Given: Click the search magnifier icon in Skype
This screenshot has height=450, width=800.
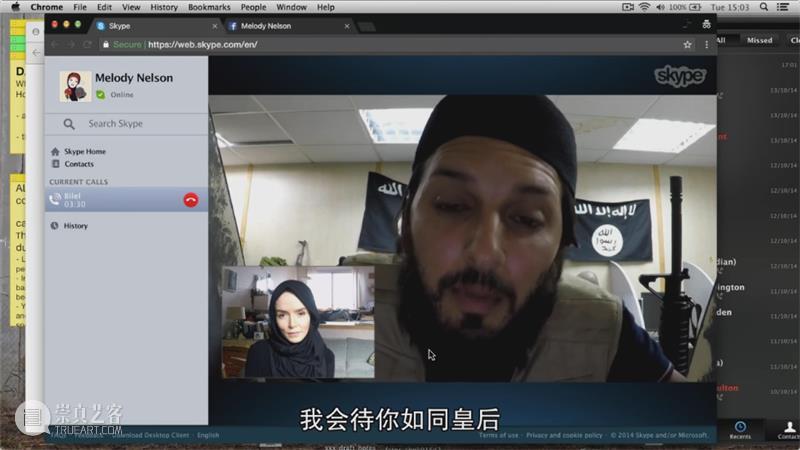Looking at the screenshot, I should click(x=69, y=123).
